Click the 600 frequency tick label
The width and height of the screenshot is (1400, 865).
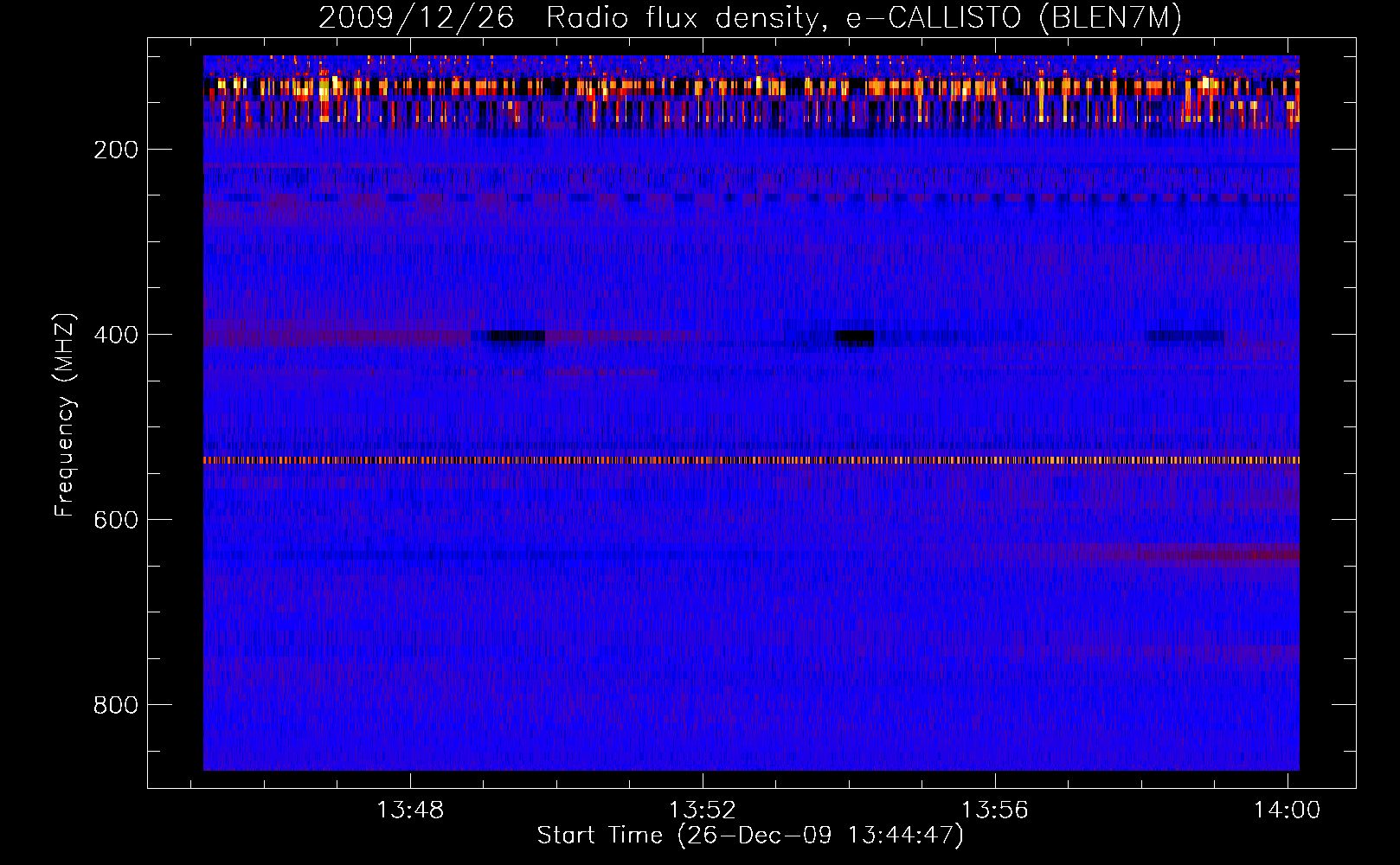click(117, 520)
